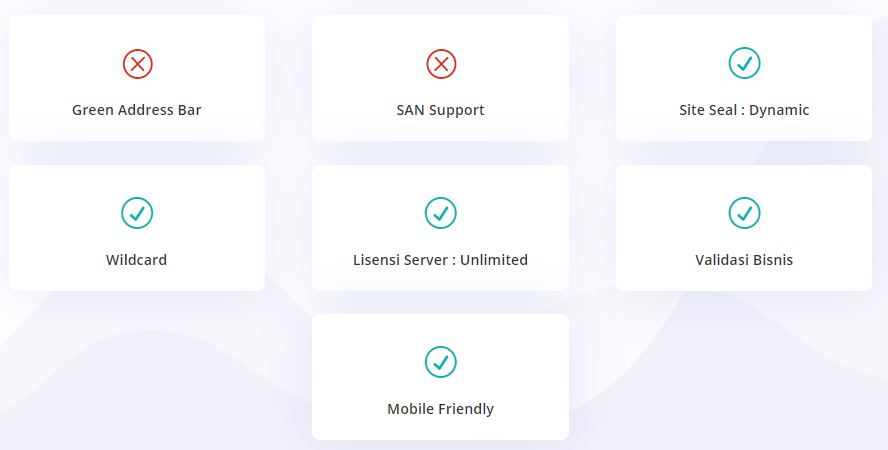Select the "Green Address Bar" label text
This screenshot has width=888, height=450.
tap(137, 110)
